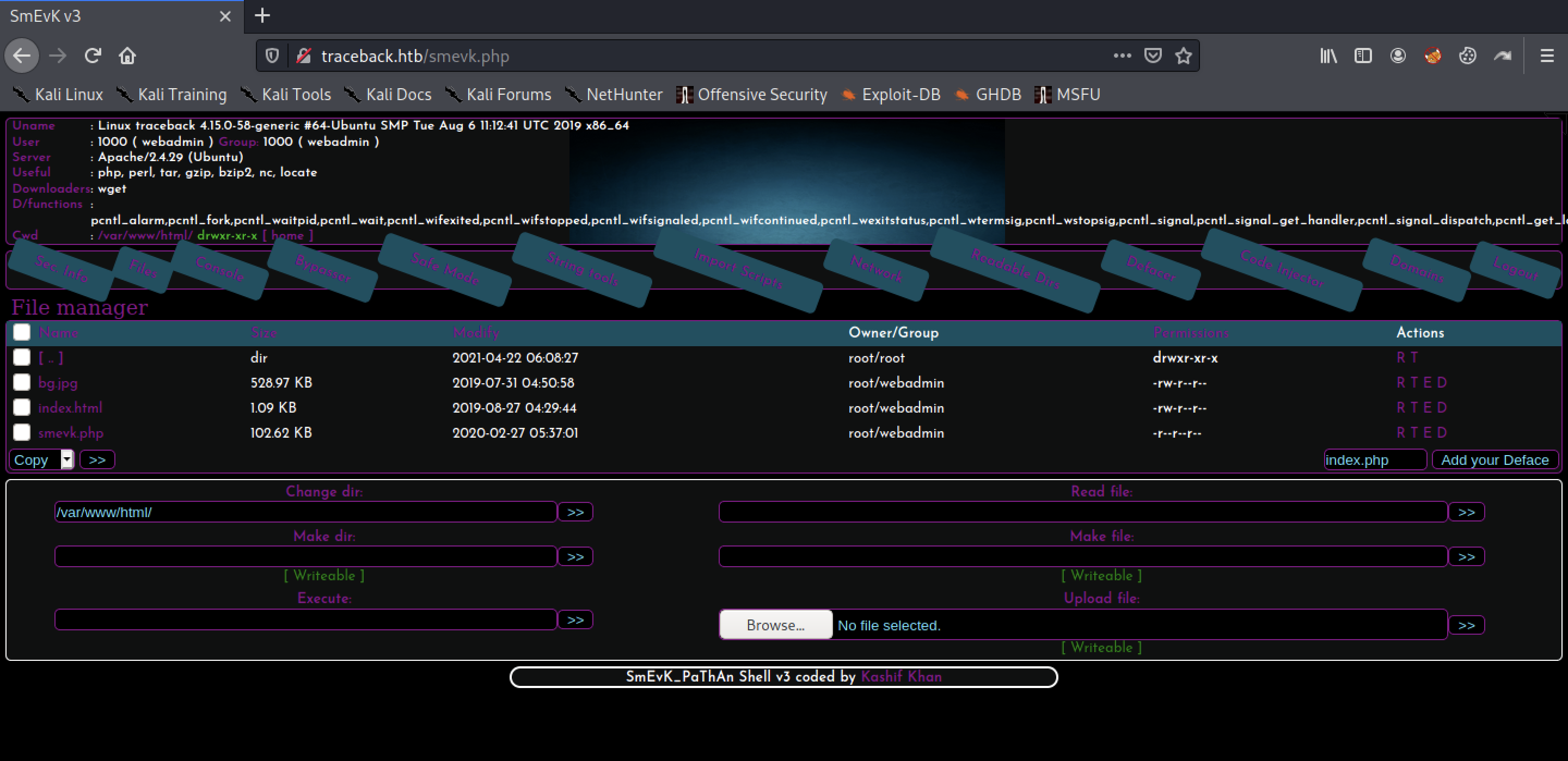
Task: Open Kali Docs bookmark
Action: click(x=388, y=94)
